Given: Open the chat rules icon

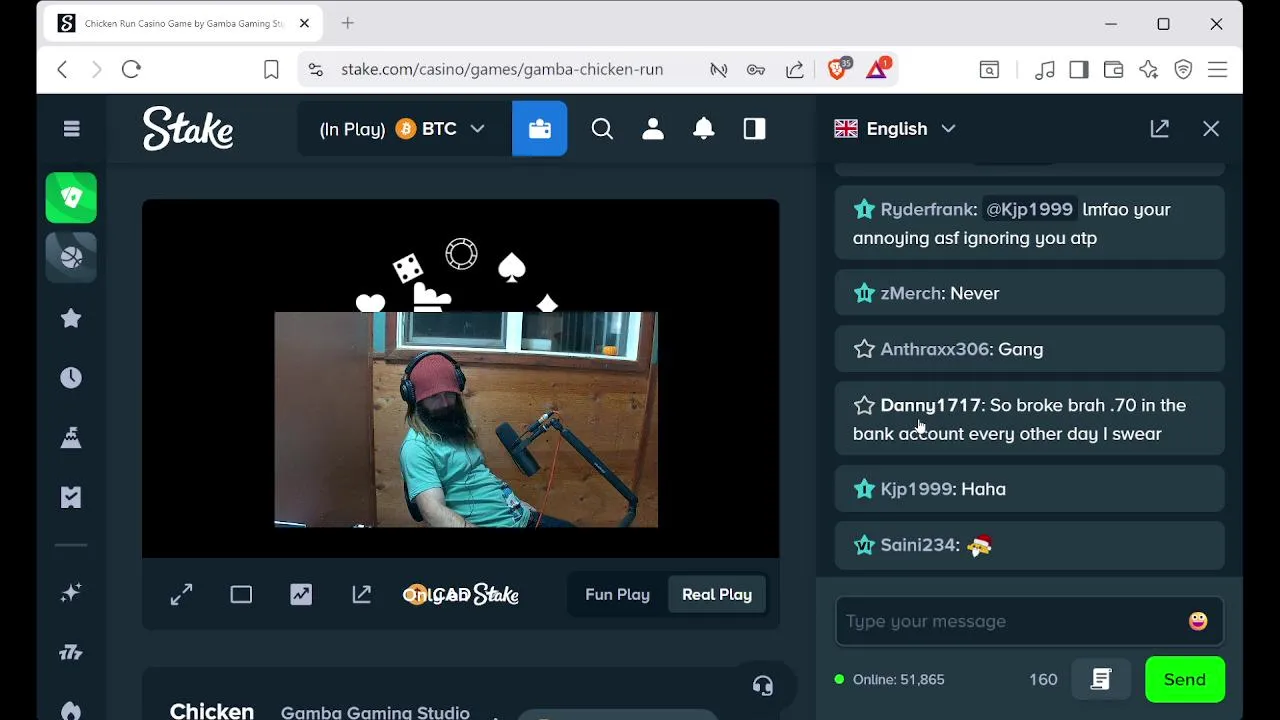Looking at the screenshot, I should (1101, 680).
